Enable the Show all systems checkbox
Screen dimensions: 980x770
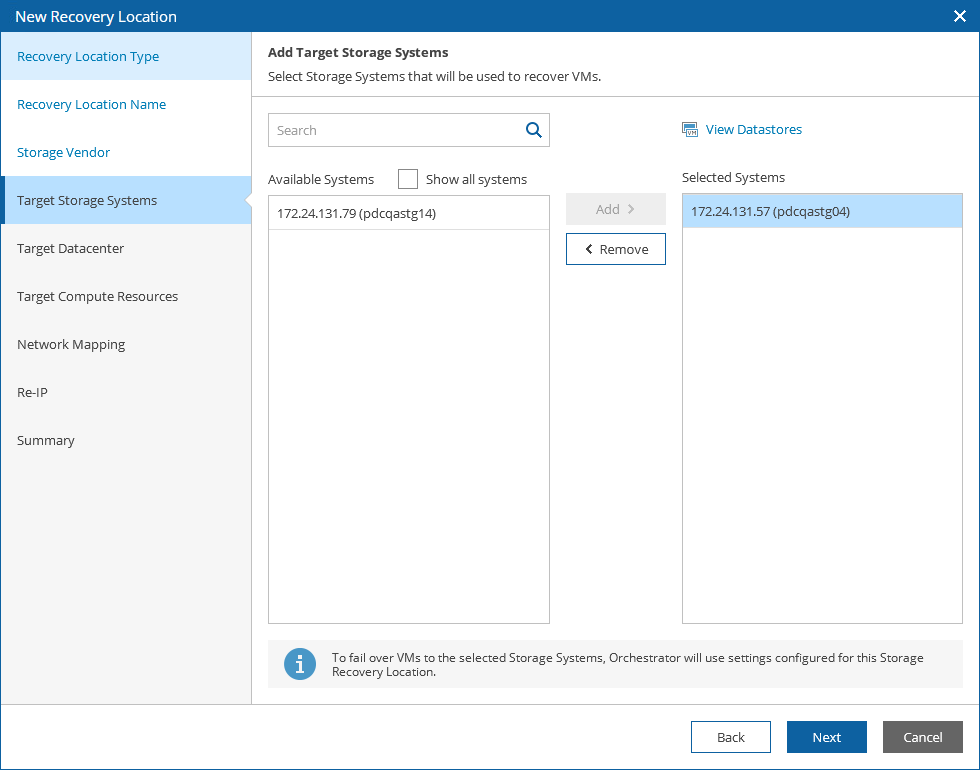[408, 179]
